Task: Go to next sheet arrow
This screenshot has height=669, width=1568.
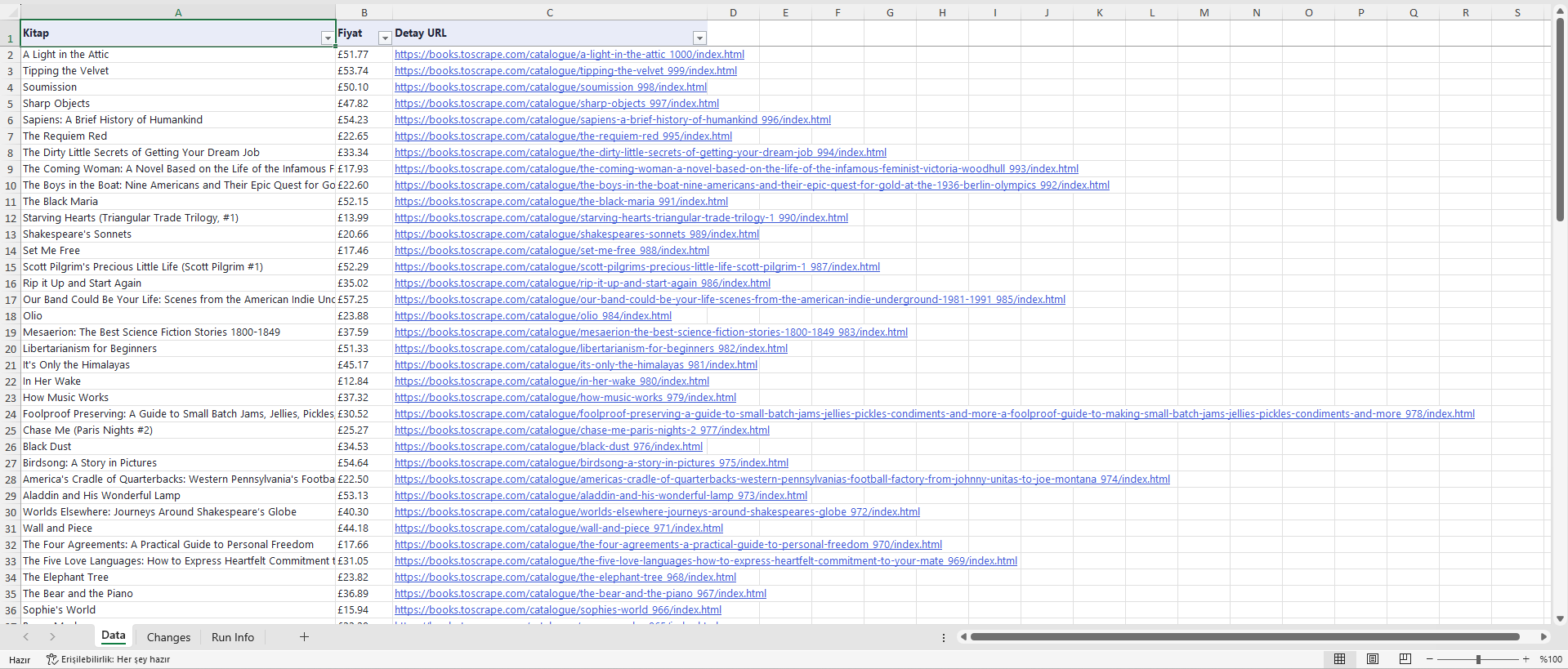Action: tap(52, 637)
